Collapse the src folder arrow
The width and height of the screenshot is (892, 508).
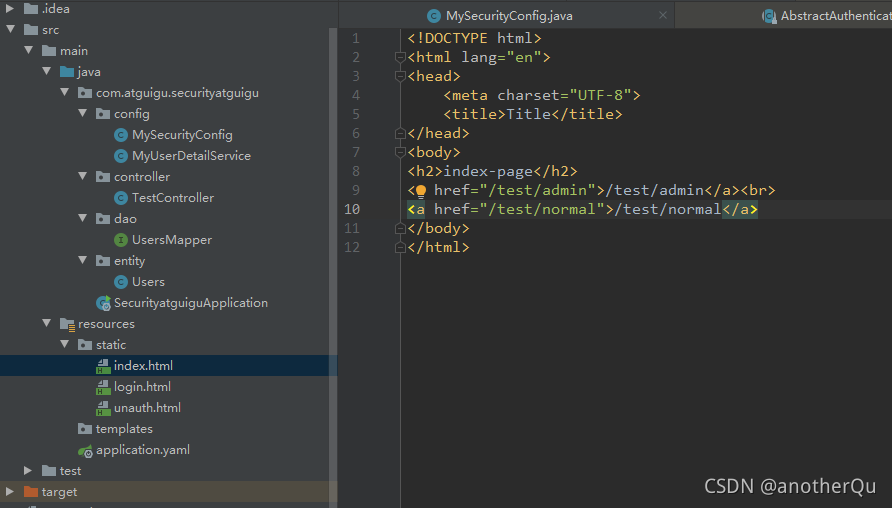[x=10, y=29]
